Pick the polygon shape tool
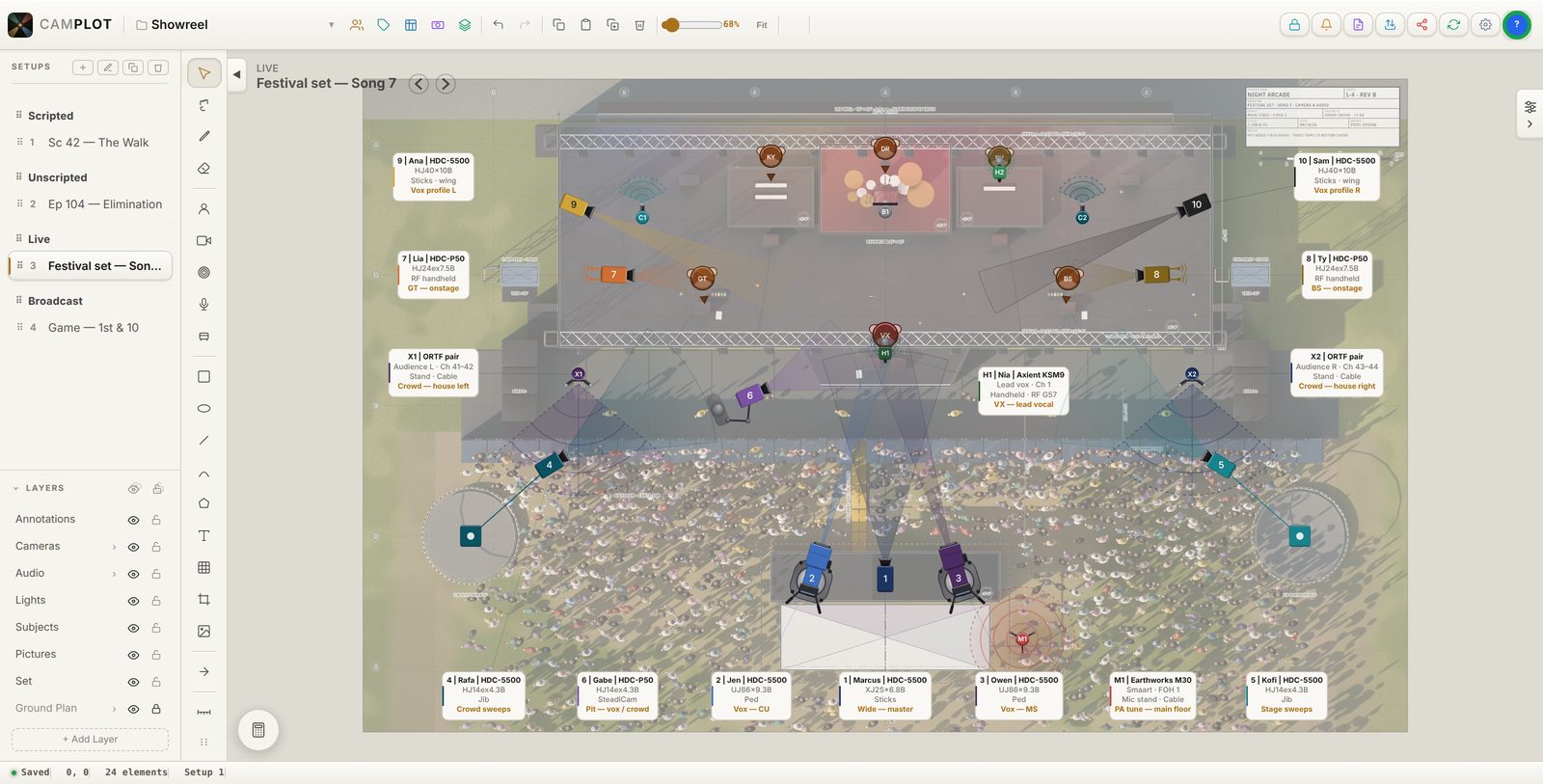Viewport: 1543px width, 784px height. (203, 503)
